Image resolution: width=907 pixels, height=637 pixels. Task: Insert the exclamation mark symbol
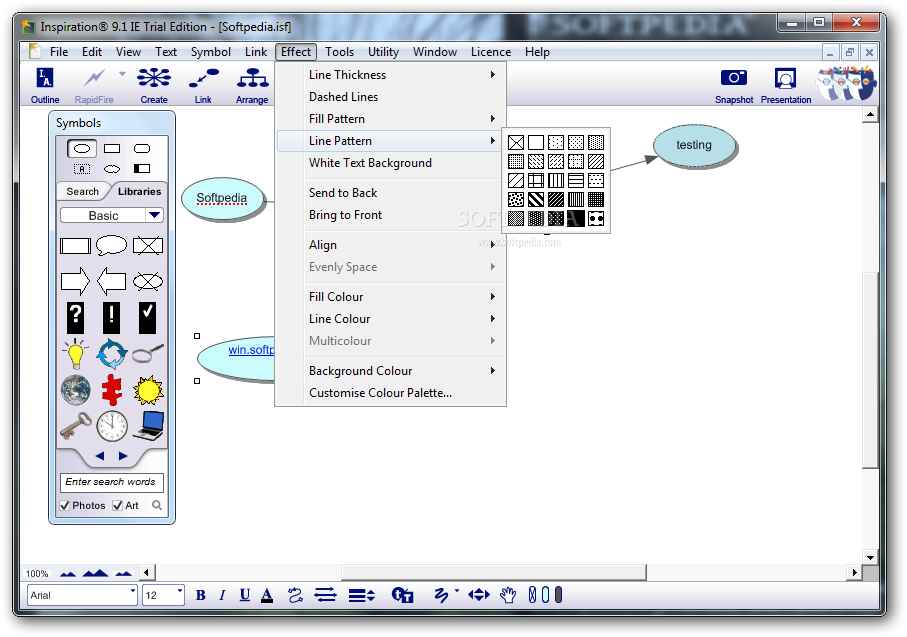tap(112, 318)
